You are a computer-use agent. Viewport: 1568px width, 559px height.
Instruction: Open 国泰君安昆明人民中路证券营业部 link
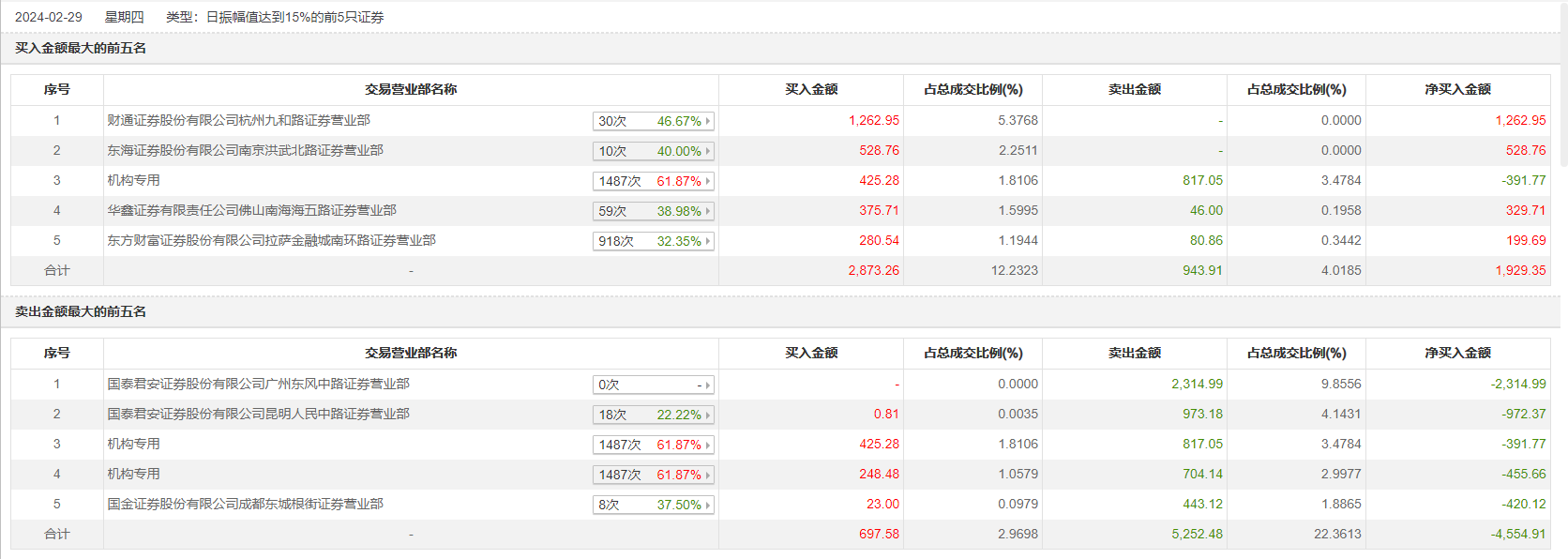[258, 414]
